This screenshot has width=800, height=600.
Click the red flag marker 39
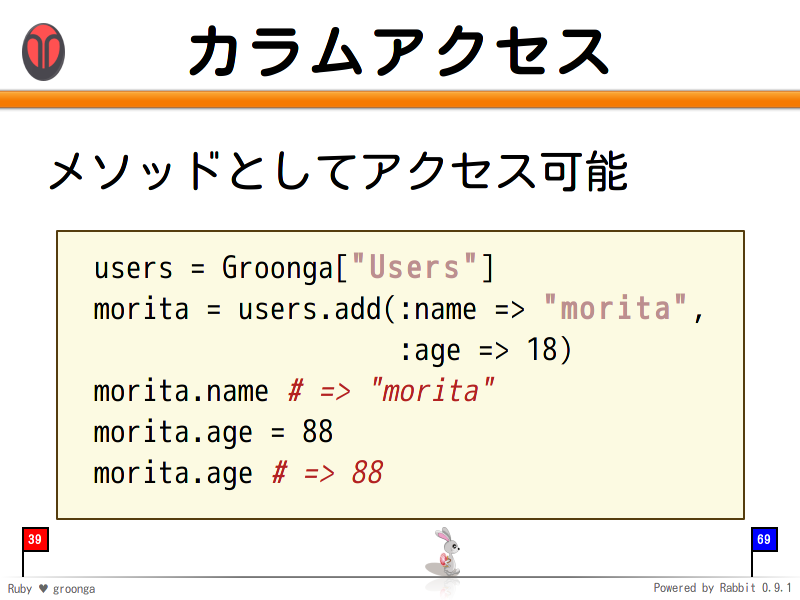[x=35, y=540]
